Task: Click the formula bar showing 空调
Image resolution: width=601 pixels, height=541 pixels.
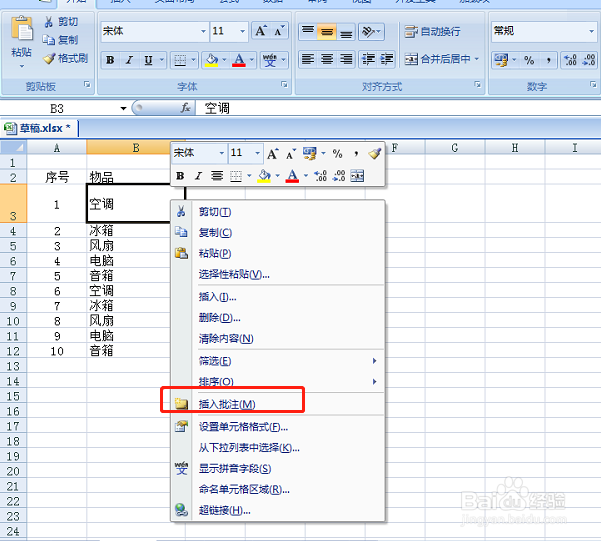Action: (x=398, y=109)
